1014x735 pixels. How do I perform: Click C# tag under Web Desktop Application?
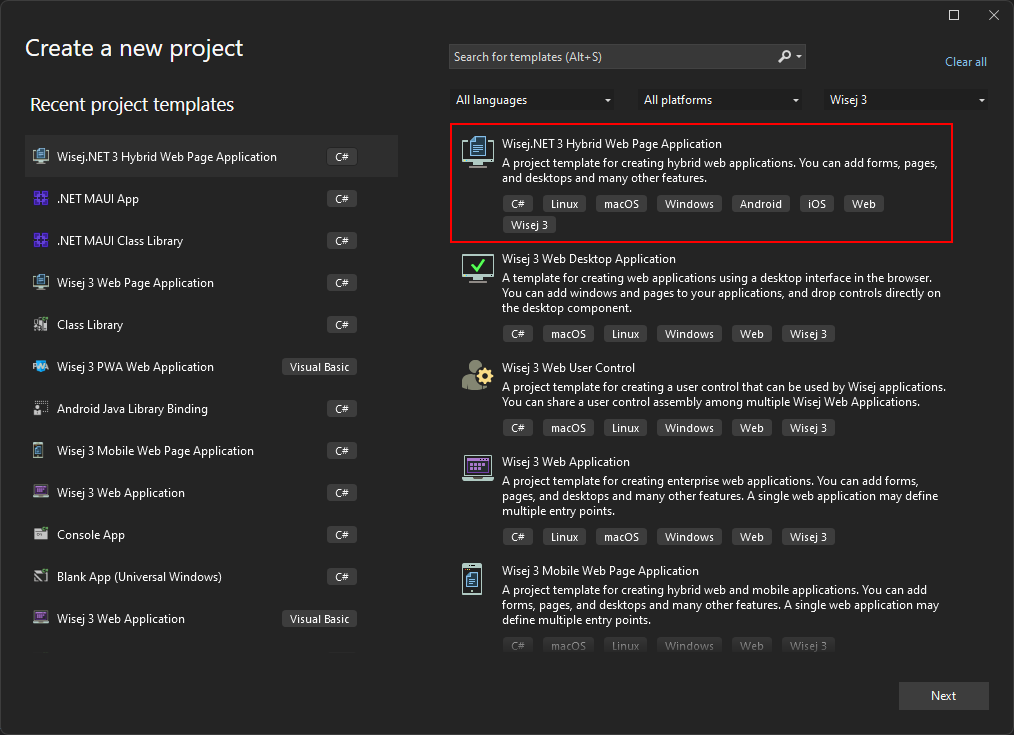518,334
